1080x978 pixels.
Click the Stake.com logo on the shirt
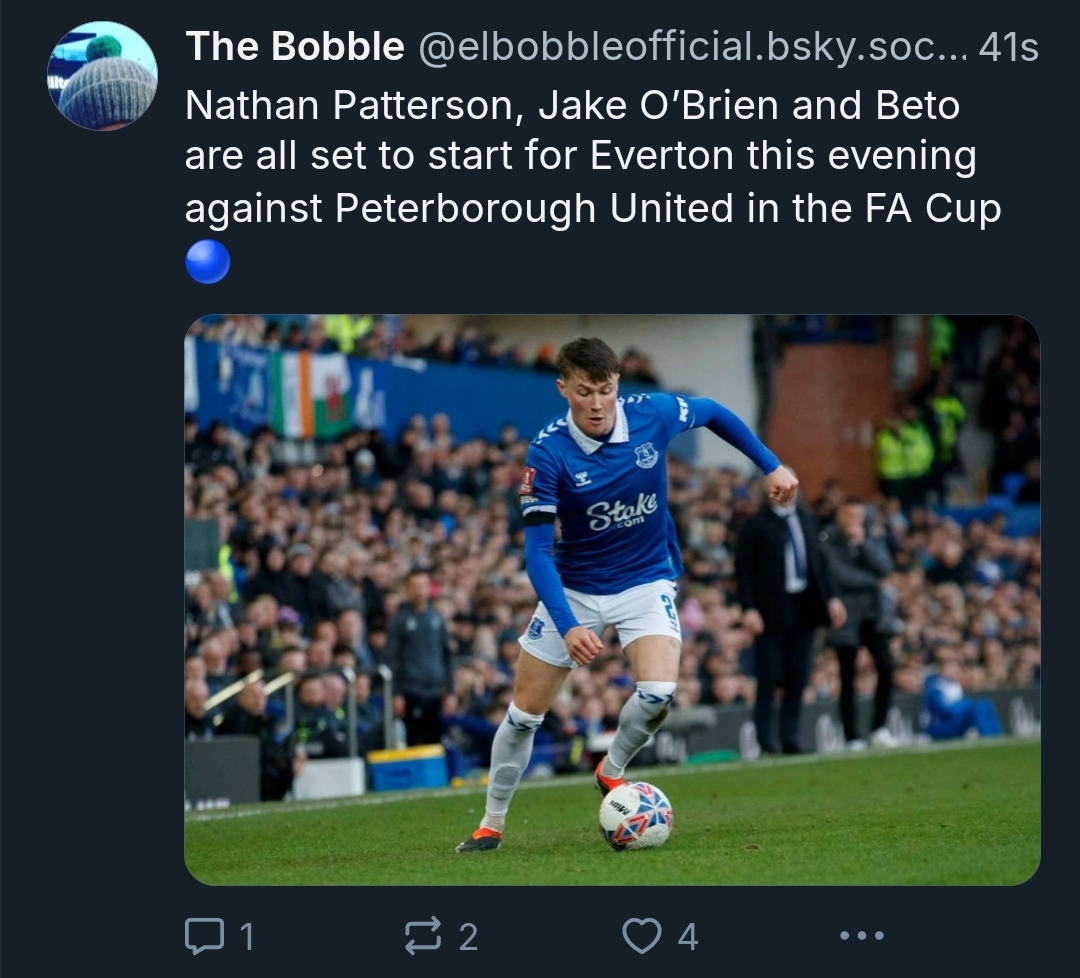pos(622,512)
